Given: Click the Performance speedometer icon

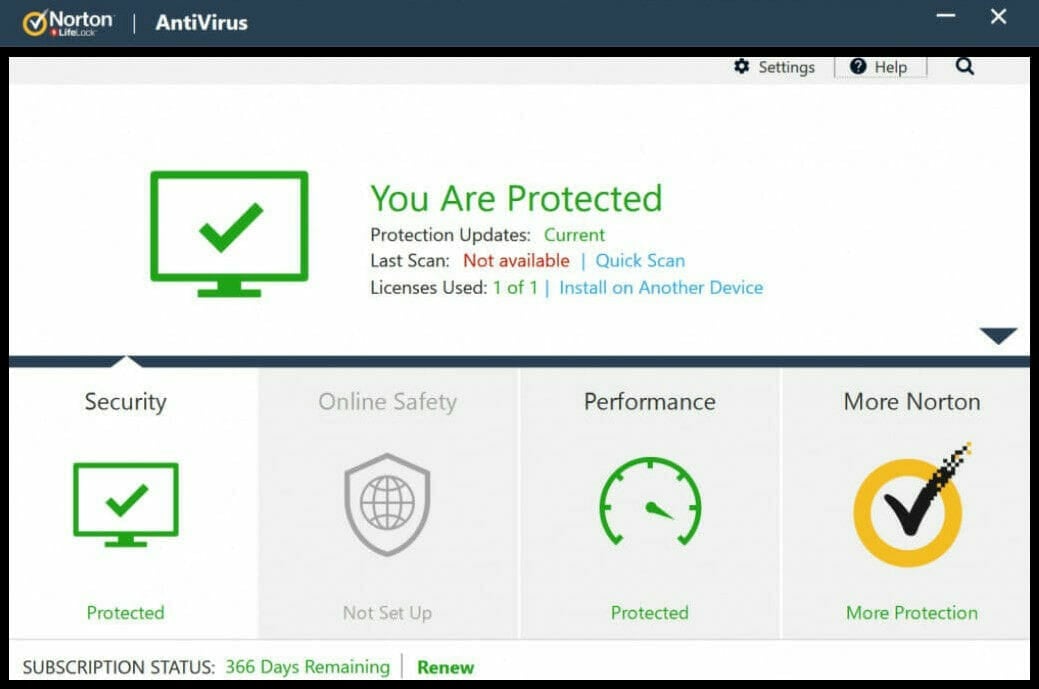Looking at the screenshot, I should click(x=650, y=502).
